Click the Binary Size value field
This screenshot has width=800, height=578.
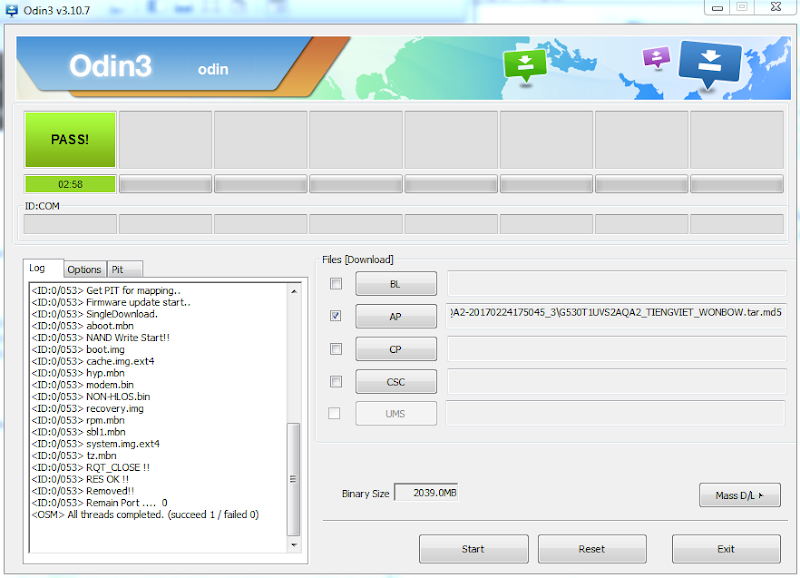[x=427, y=493]
